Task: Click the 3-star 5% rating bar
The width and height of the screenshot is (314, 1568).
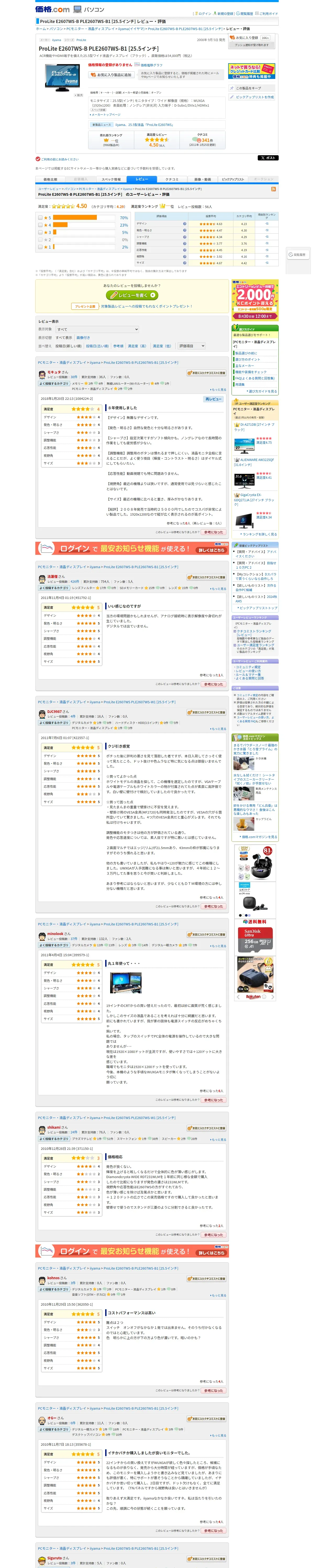Action: coord(55,232)
